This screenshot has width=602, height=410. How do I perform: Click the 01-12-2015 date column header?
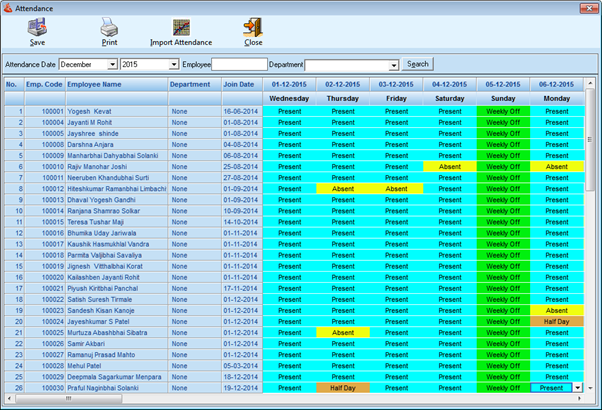pos(289,85)
